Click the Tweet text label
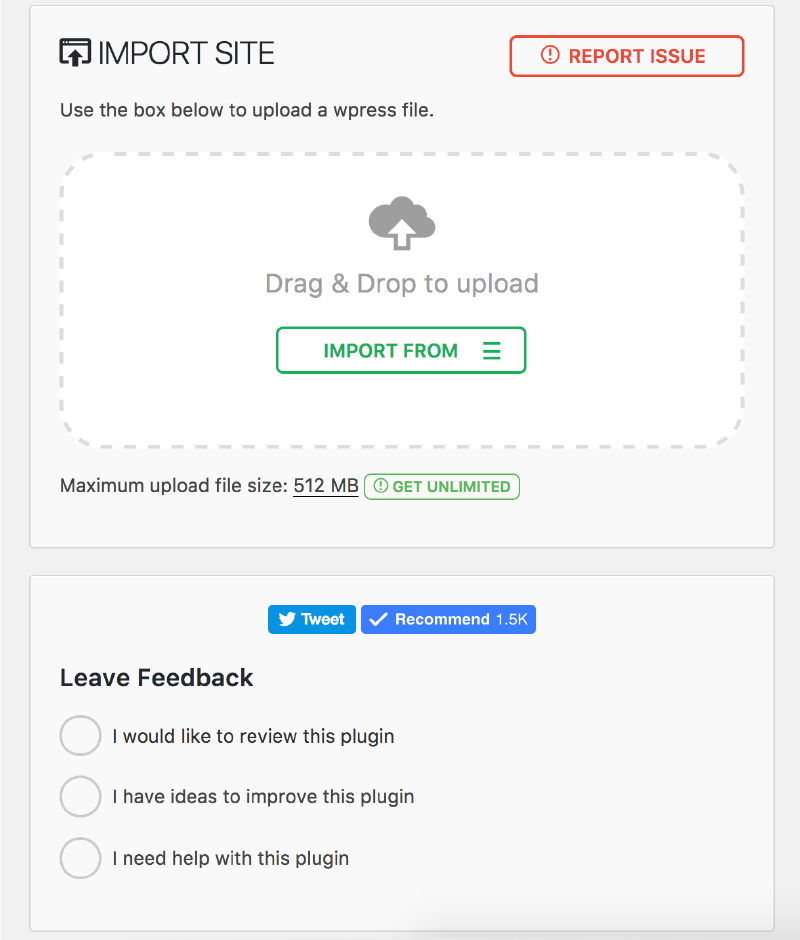Image resolution: width=800 pixels, height=940 pixels. (322, 620)
